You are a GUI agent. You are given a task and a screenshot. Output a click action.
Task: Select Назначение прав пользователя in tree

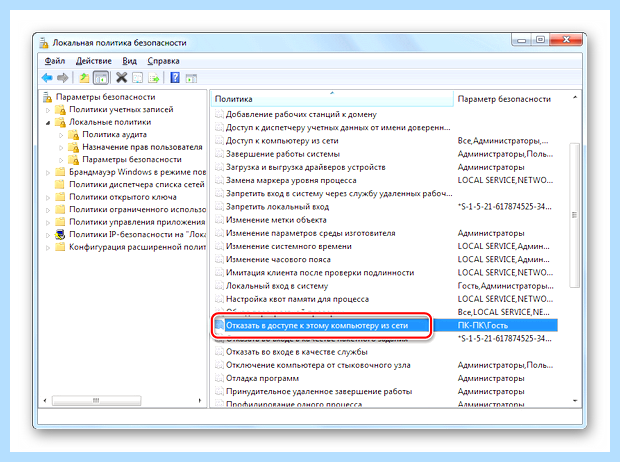click(x=142, y=147)
